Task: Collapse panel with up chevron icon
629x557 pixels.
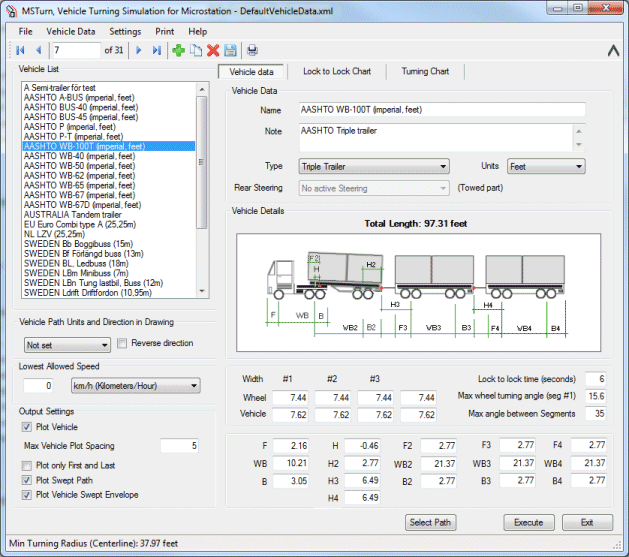Action: pos(613,51)
